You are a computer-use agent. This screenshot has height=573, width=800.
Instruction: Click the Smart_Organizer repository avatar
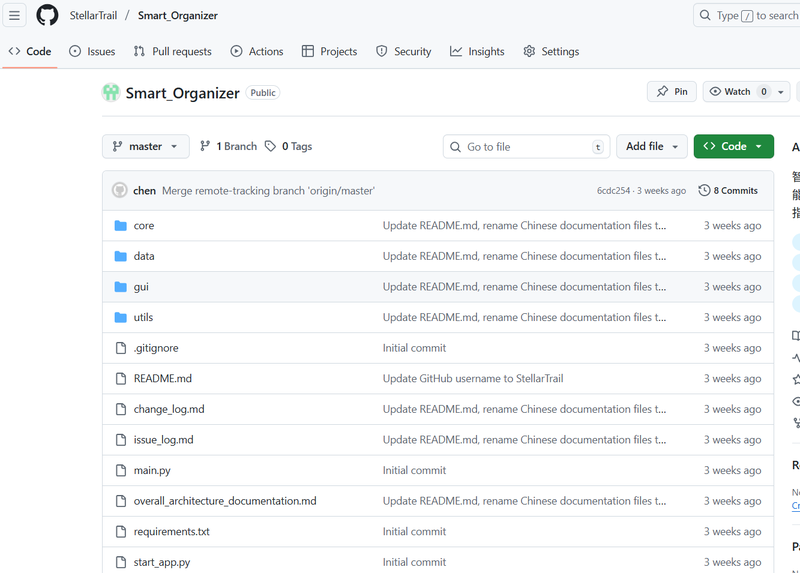[x=111, y=93]
